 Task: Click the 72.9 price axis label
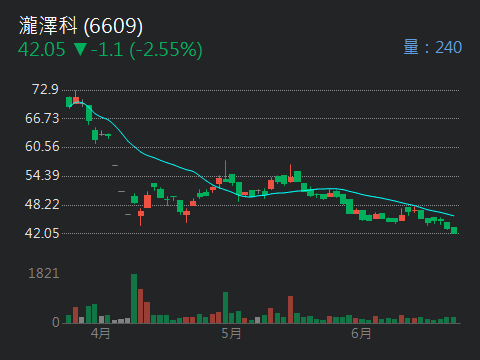(x=45, y=89)
